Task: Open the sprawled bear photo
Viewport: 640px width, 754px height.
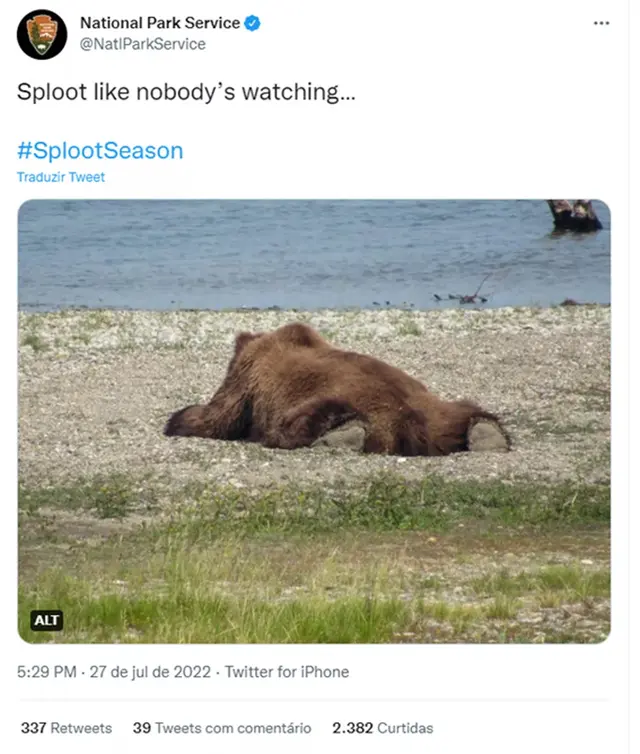Action: 314,421
